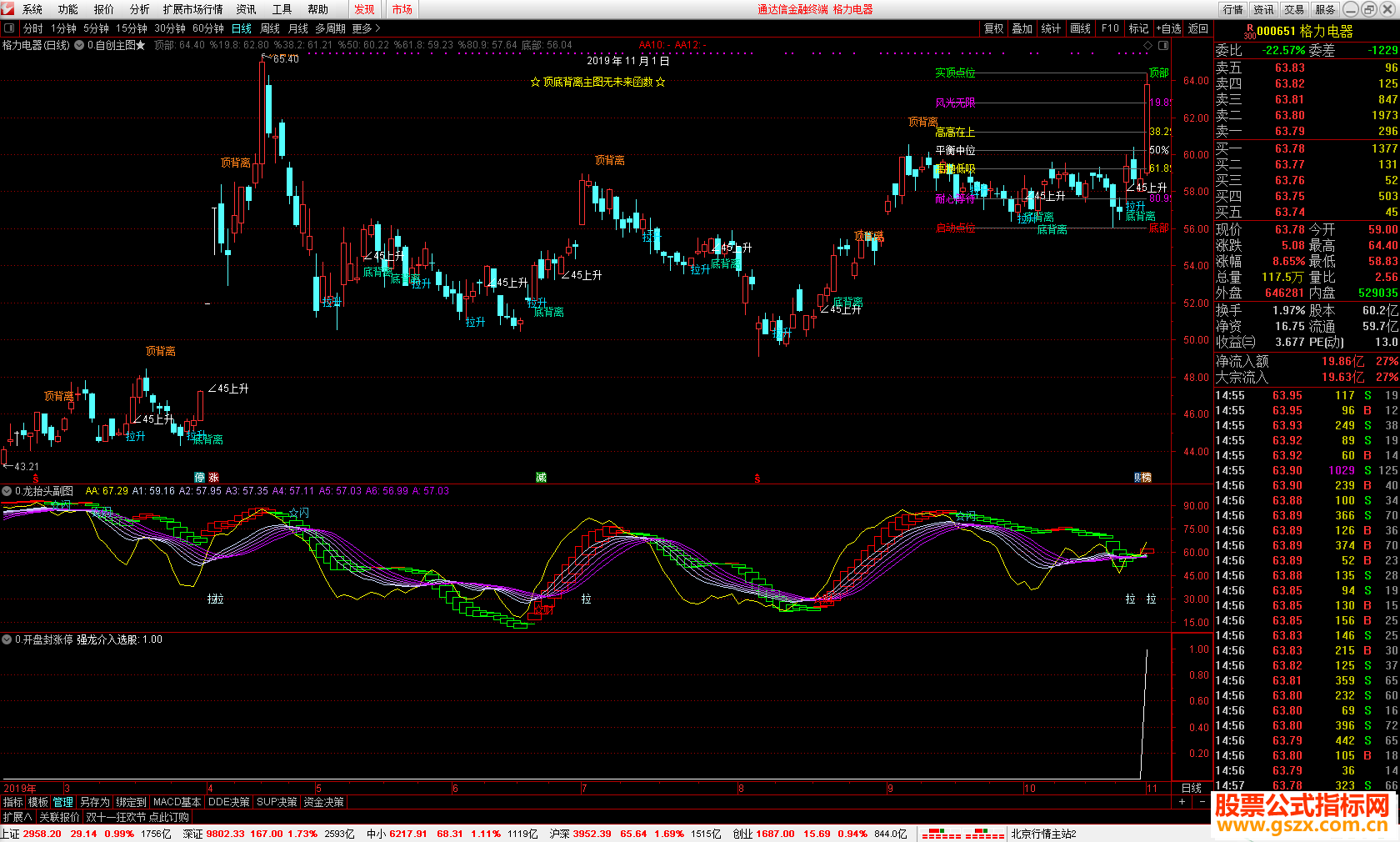Viewport: 1400px width, 842px height.
Task: Click the 叠加 toolbar button
Action: pyautogui.click(x=1022, y=28)
